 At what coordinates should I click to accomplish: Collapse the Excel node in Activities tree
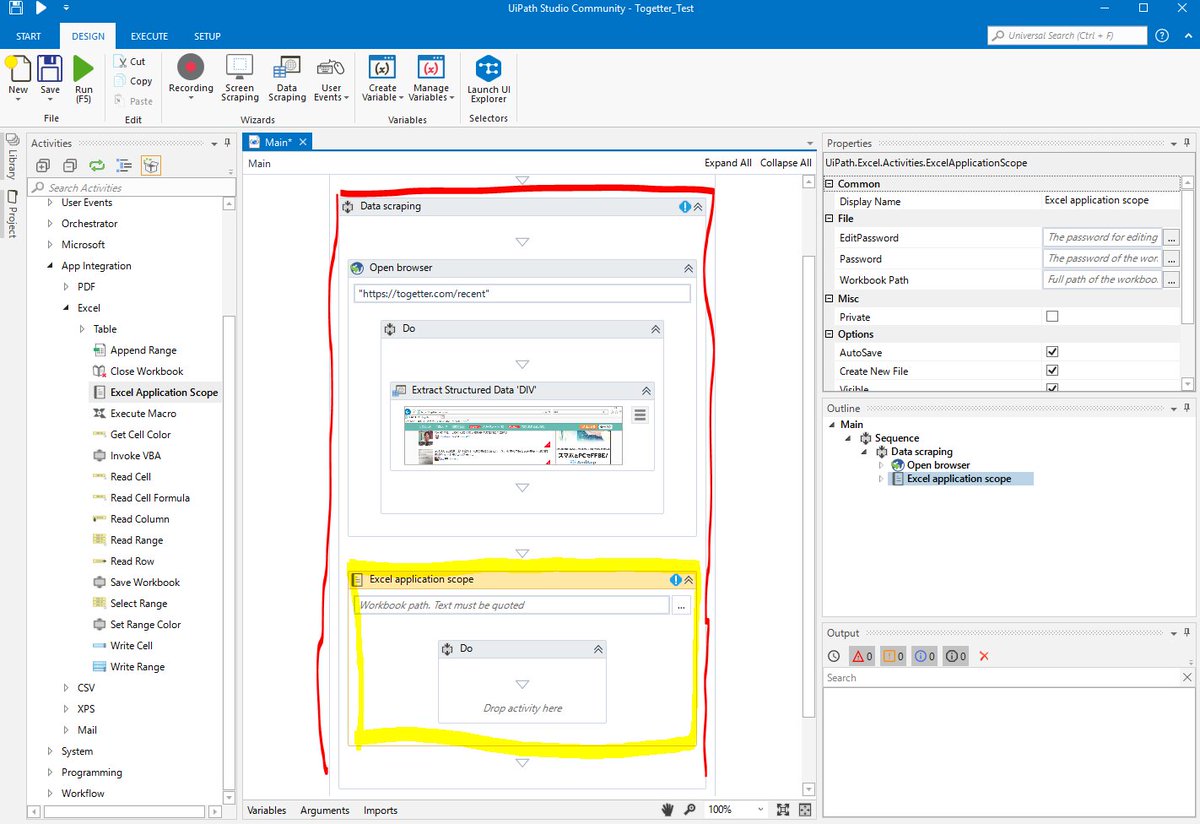click(x=67, y=308)
